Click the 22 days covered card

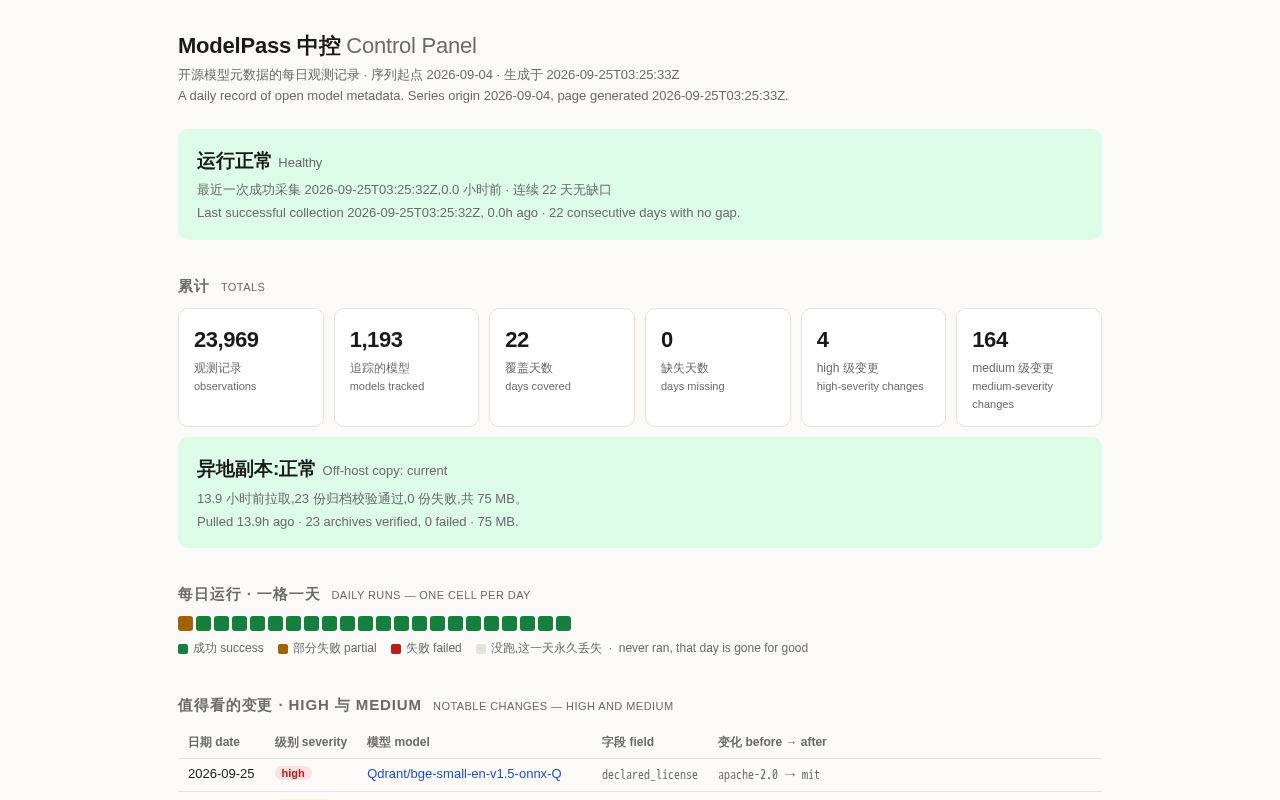click(562, 367)
